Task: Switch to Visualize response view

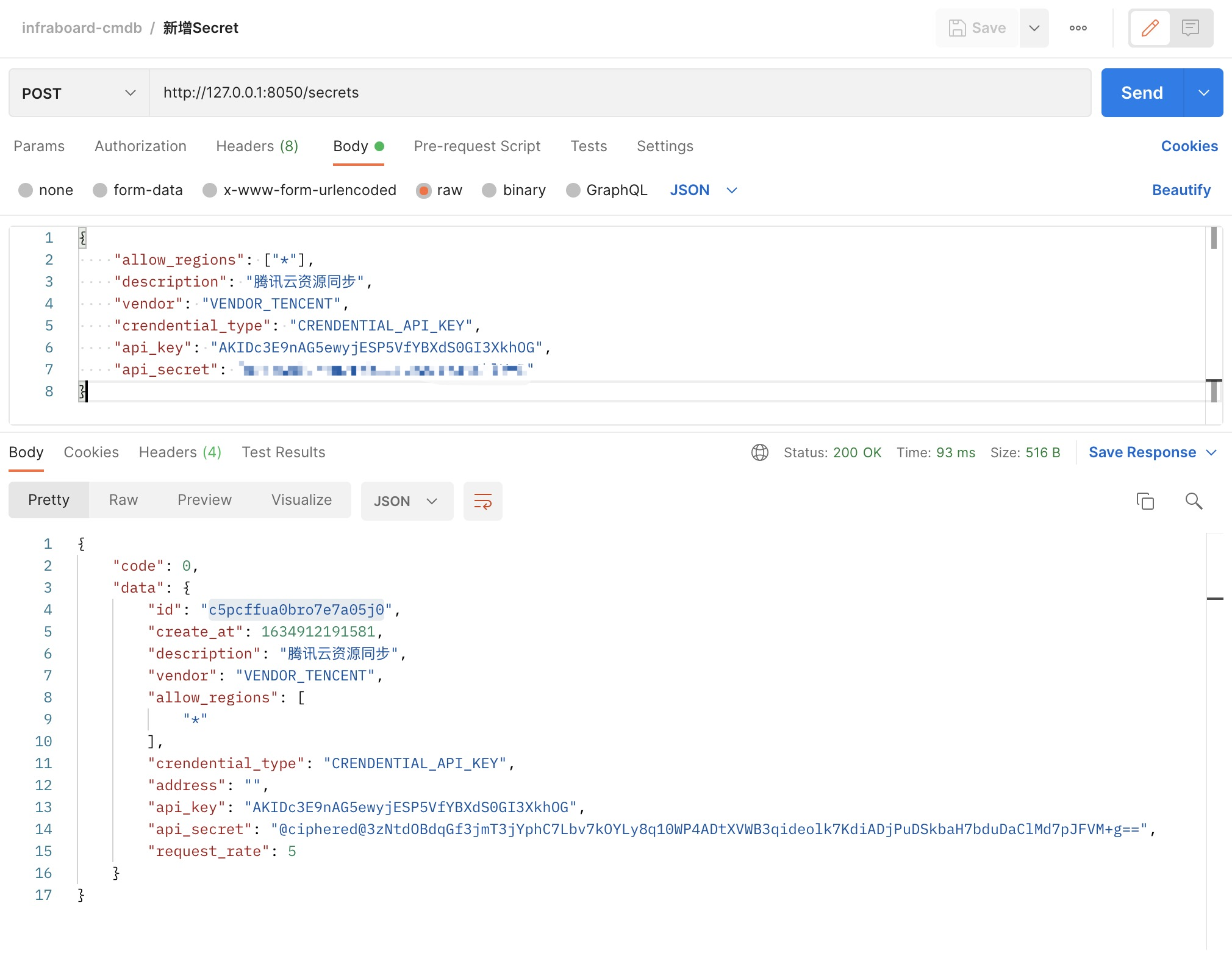Action: [x=301, y=500]
